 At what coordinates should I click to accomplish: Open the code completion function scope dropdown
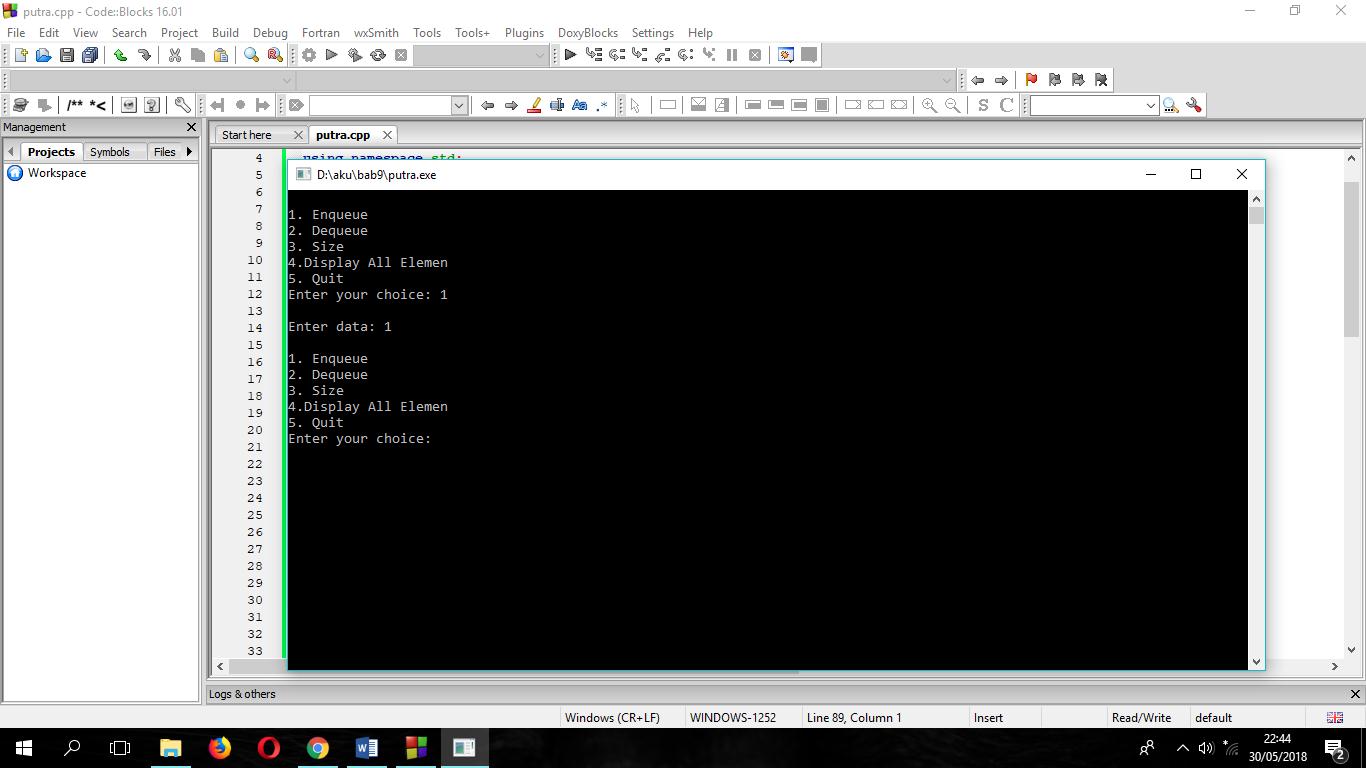pyautogui.click(x=947, y=80)
